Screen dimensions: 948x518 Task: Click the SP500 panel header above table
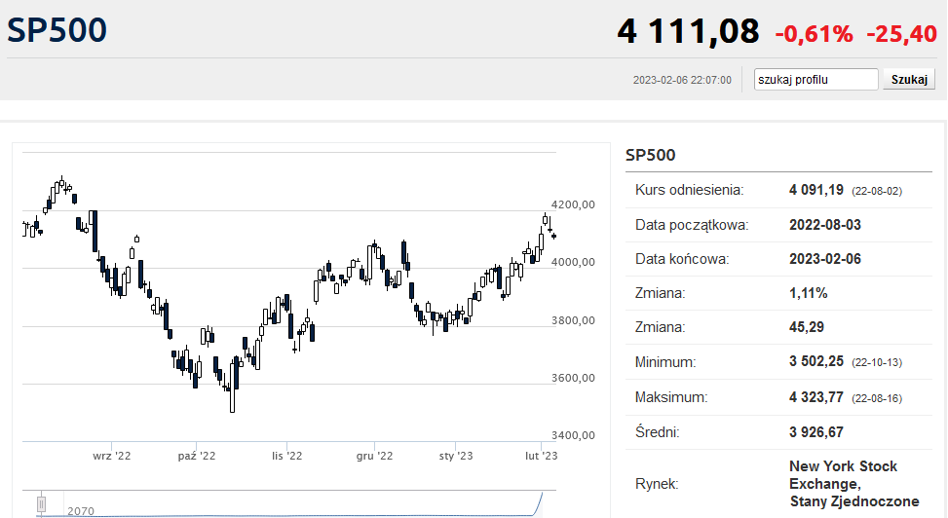(x=650, y=155)
